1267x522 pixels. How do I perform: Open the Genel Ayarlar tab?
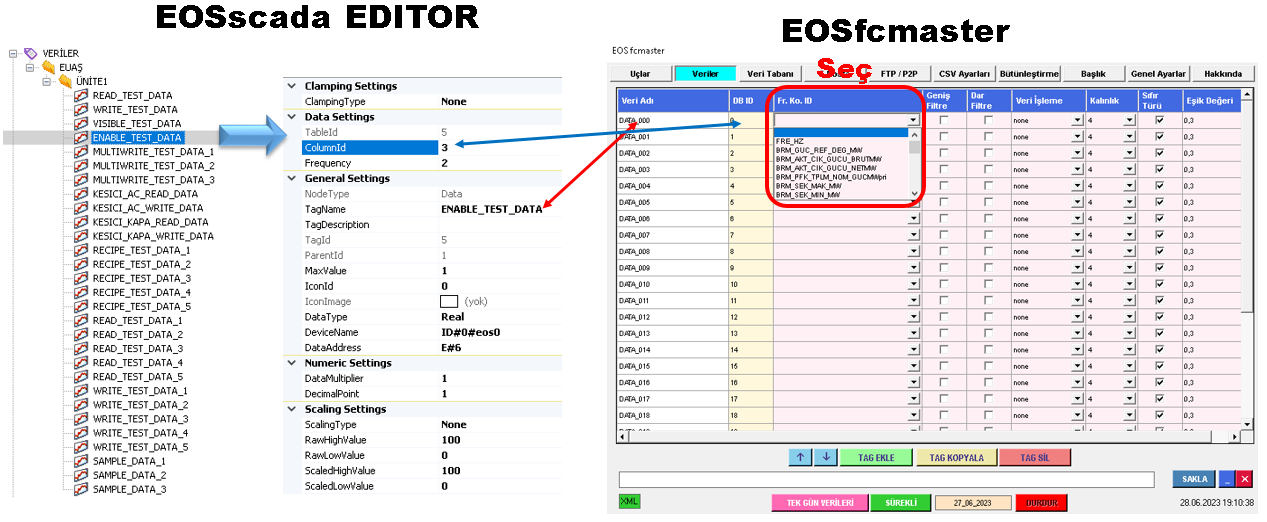[x=1158, y=74]
